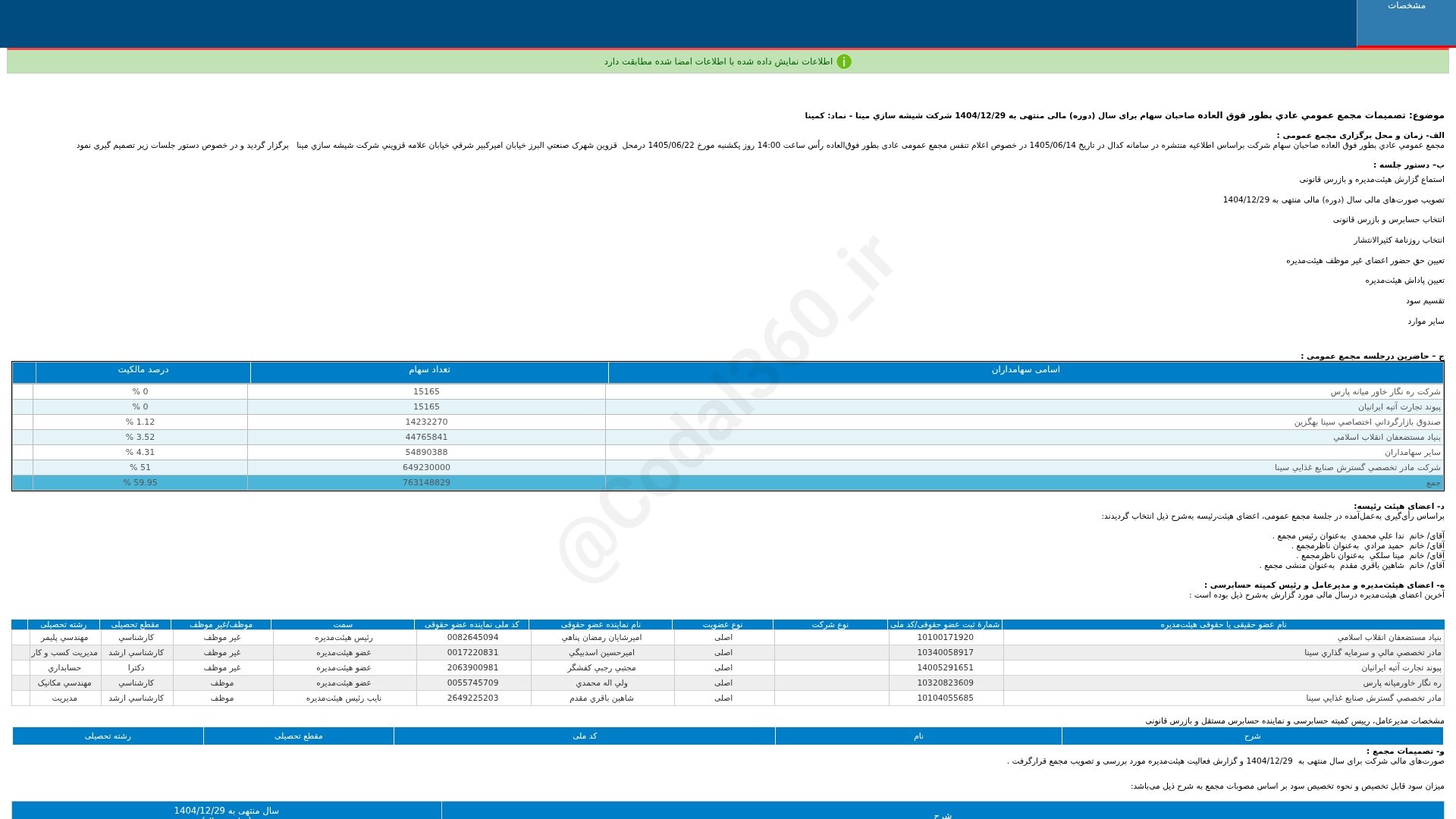Screen dimensions: 1456x819
Task: Click agenda item انتخاب روزنامة کثیرالانتشار
Action: point(1399,240)
